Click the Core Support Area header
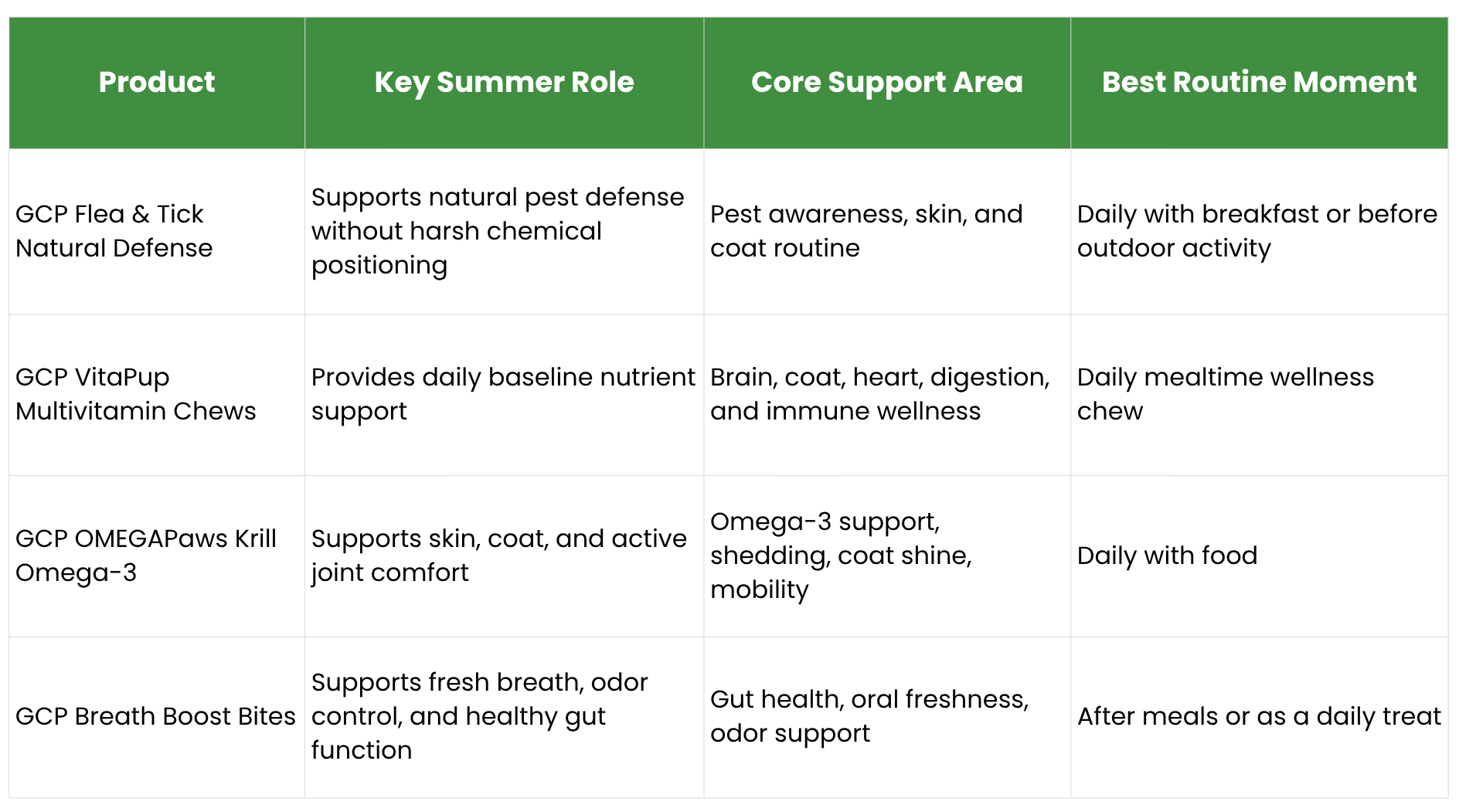The height and width of the screenshot is (812, 1459). point(887,83)
